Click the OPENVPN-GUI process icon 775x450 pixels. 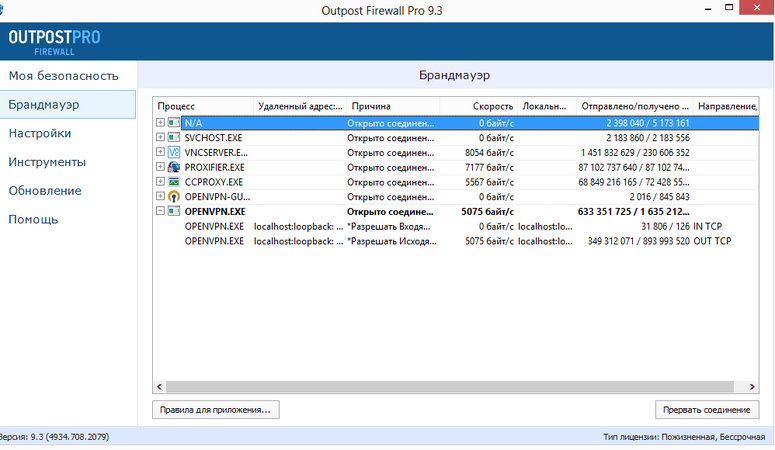click(174, 197)
